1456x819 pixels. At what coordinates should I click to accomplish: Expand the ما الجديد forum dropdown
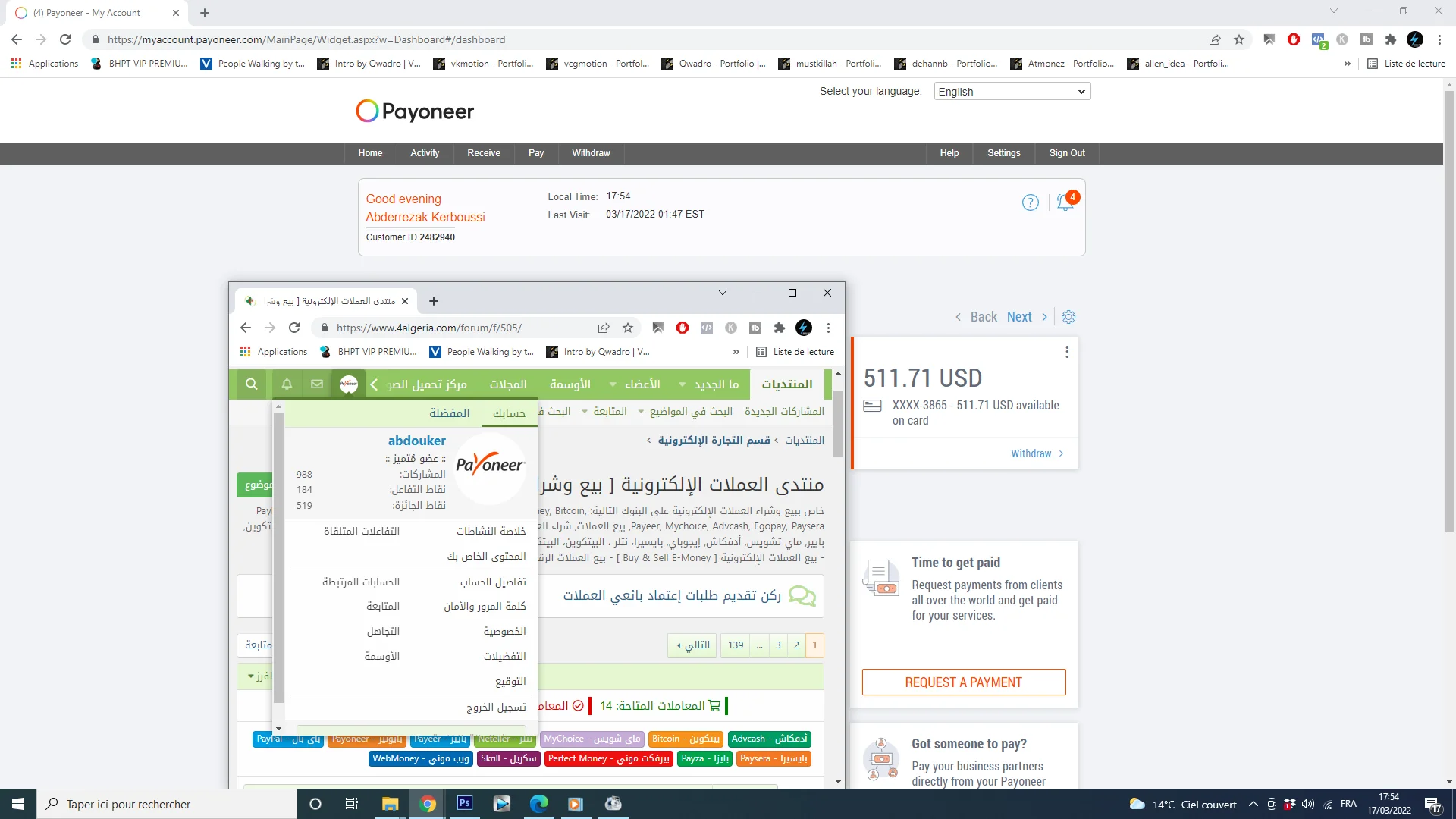(x=682, y=384)
